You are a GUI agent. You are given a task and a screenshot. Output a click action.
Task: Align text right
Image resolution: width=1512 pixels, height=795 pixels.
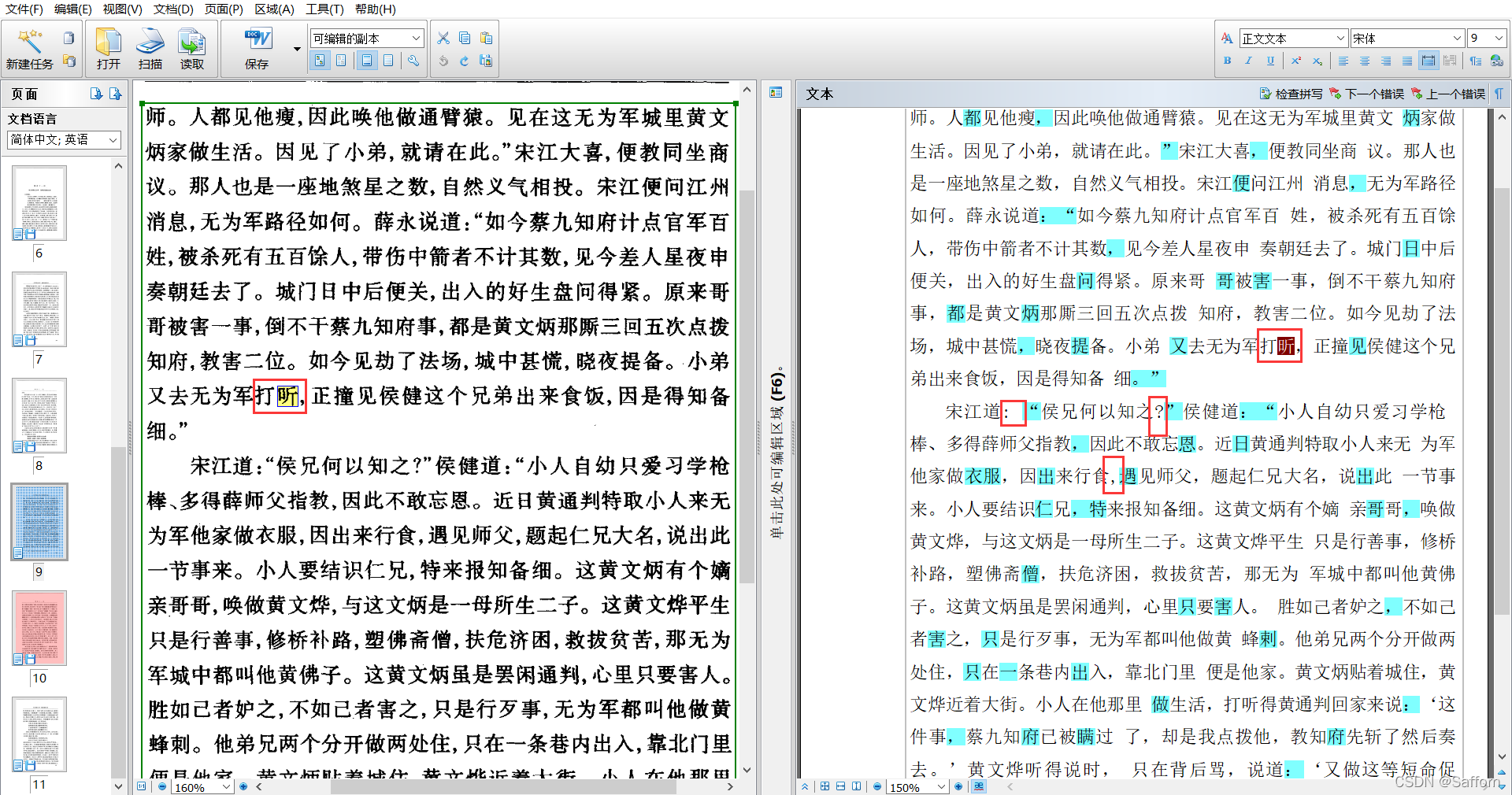click(1386, 61)
